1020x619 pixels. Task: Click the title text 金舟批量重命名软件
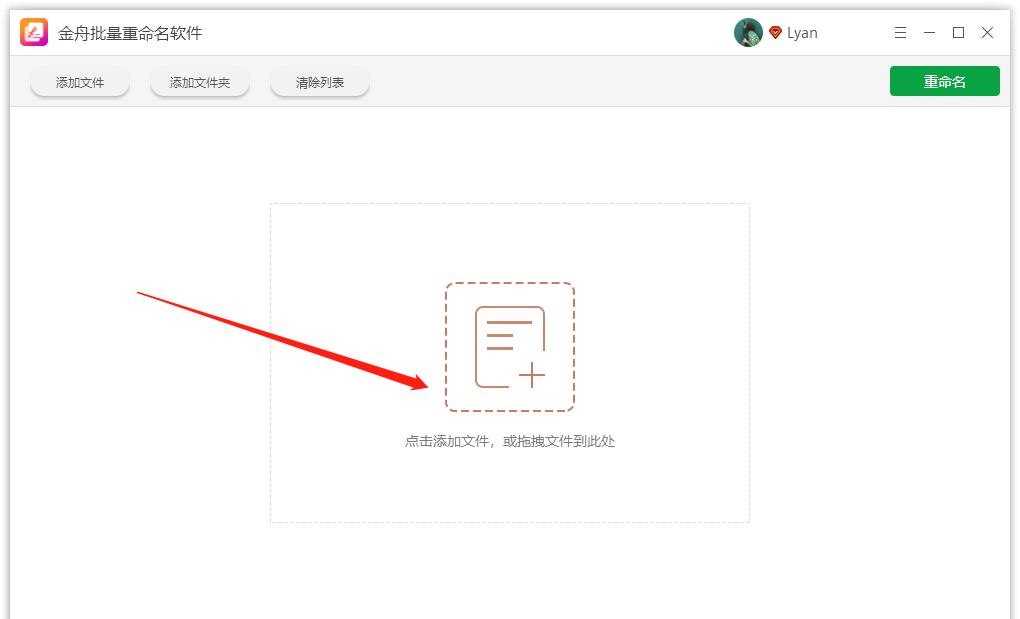(130, 33)
